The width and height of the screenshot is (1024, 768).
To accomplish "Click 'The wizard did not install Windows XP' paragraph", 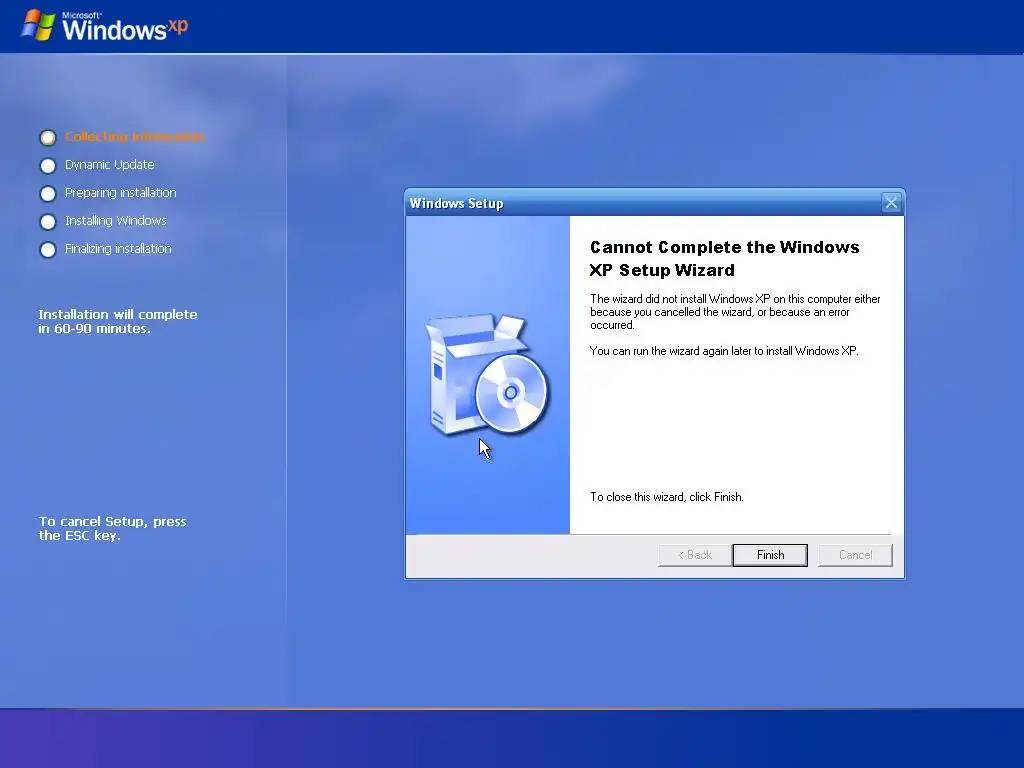I will click(735, 312).
